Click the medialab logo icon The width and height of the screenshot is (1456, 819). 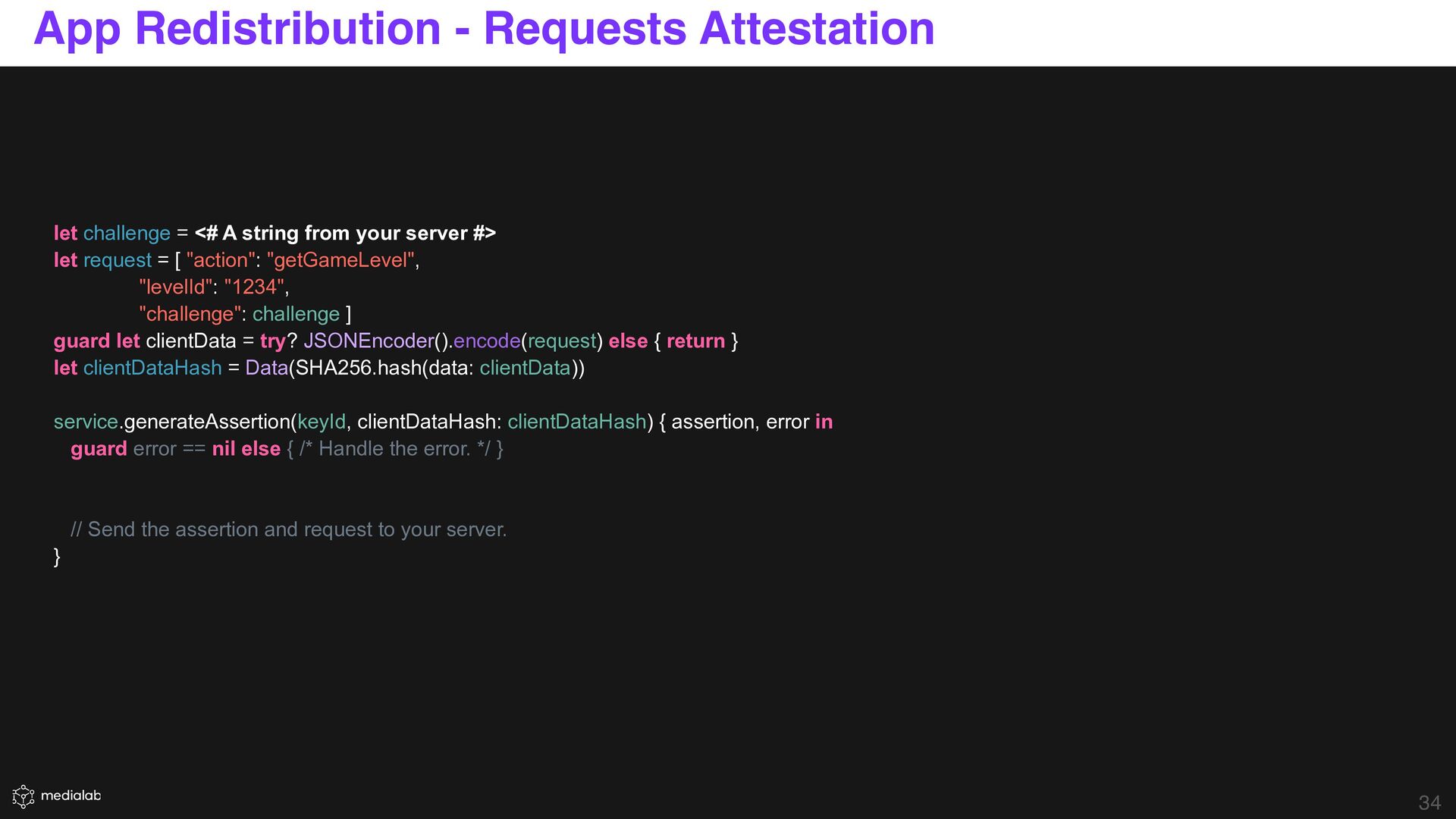tap(24, 796)
